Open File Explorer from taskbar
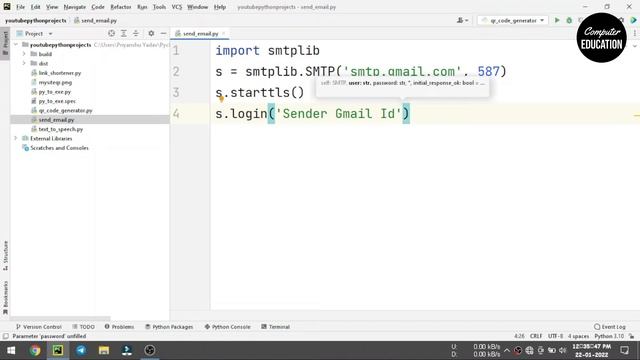Viewport: 640px width, 360px height. (104, 350)
